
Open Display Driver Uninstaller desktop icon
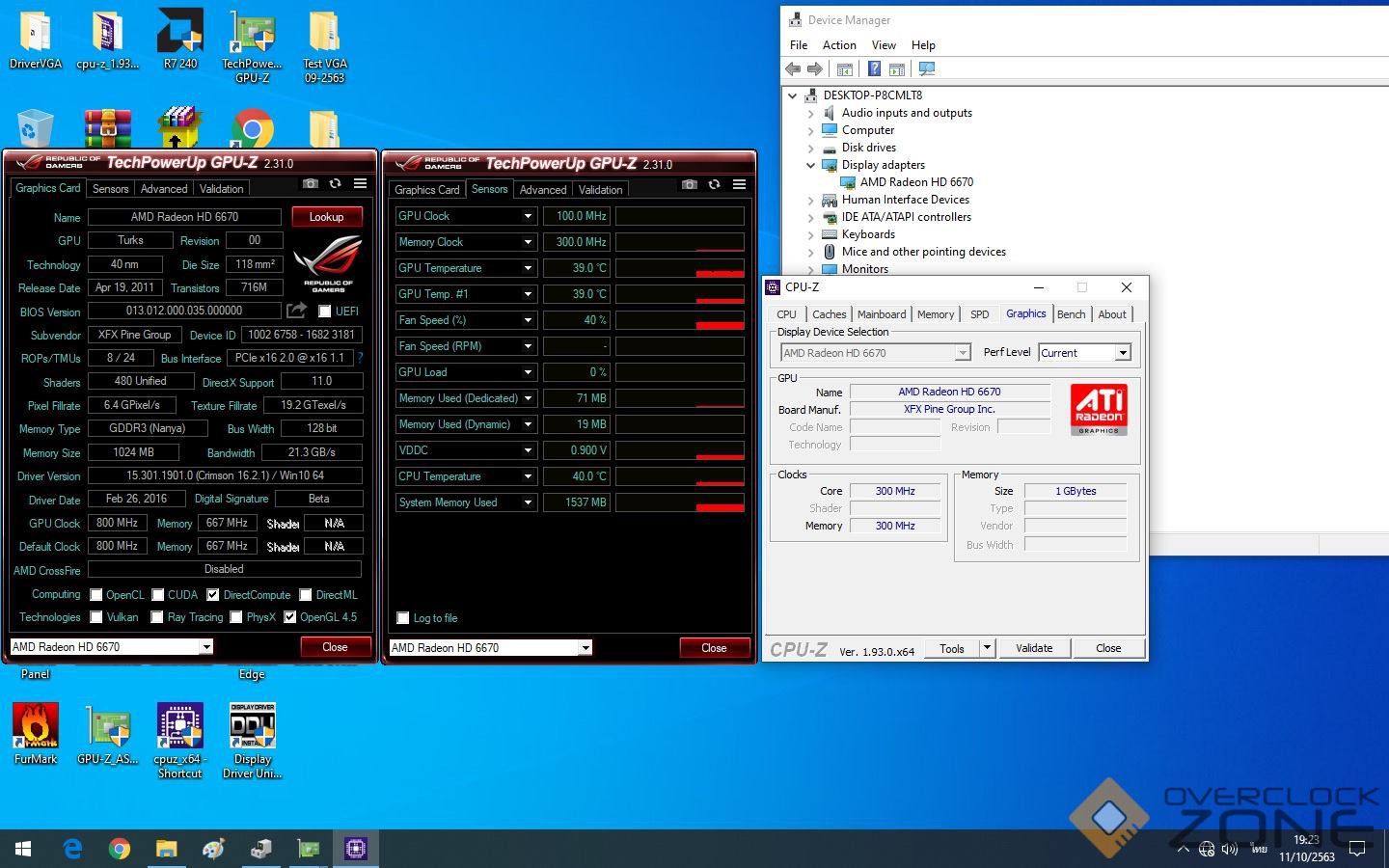pyautogui.click(x=252, y=726)
